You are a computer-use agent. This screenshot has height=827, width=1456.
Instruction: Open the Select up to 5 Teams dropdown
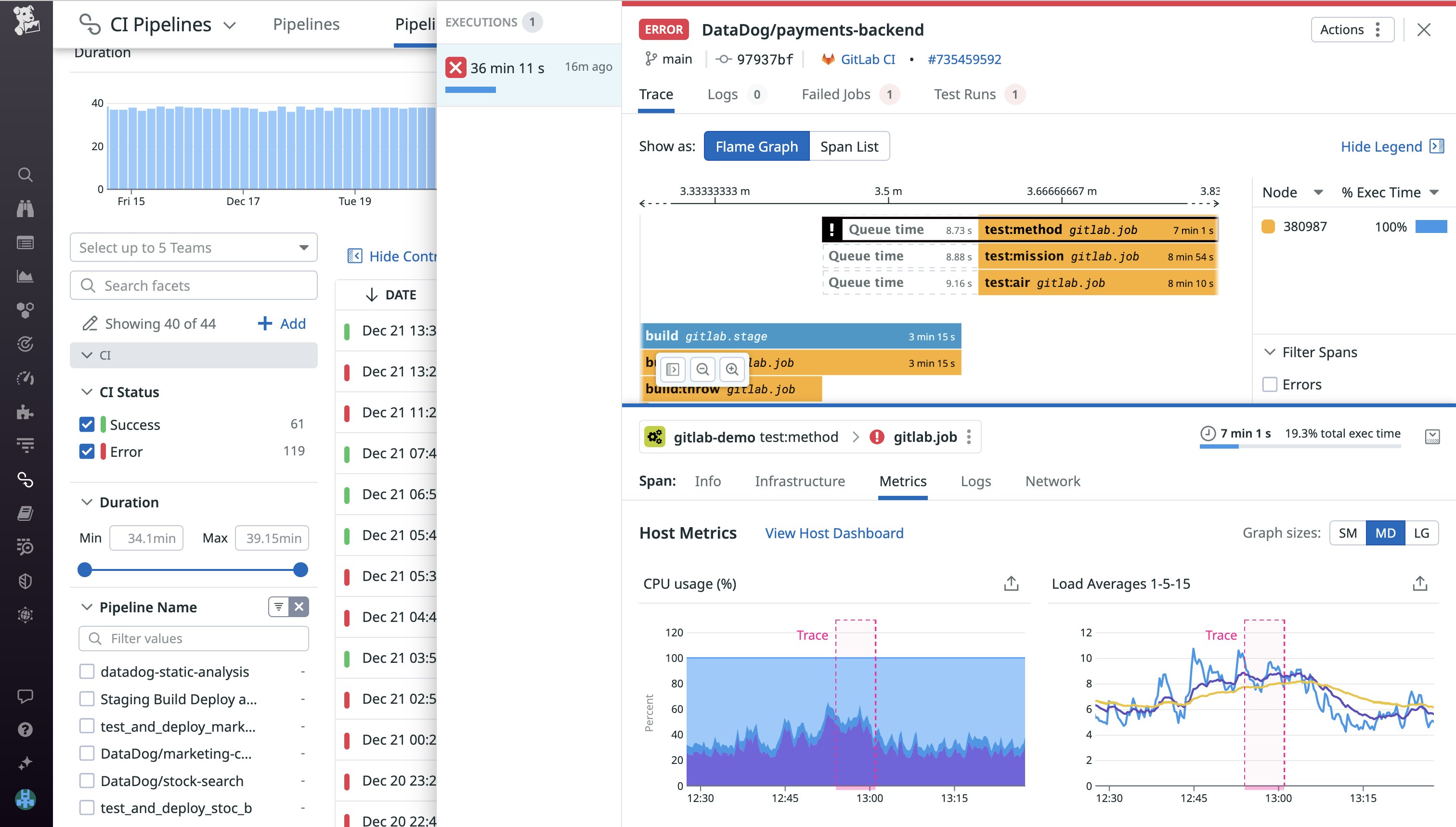click(x=193, y=247)
